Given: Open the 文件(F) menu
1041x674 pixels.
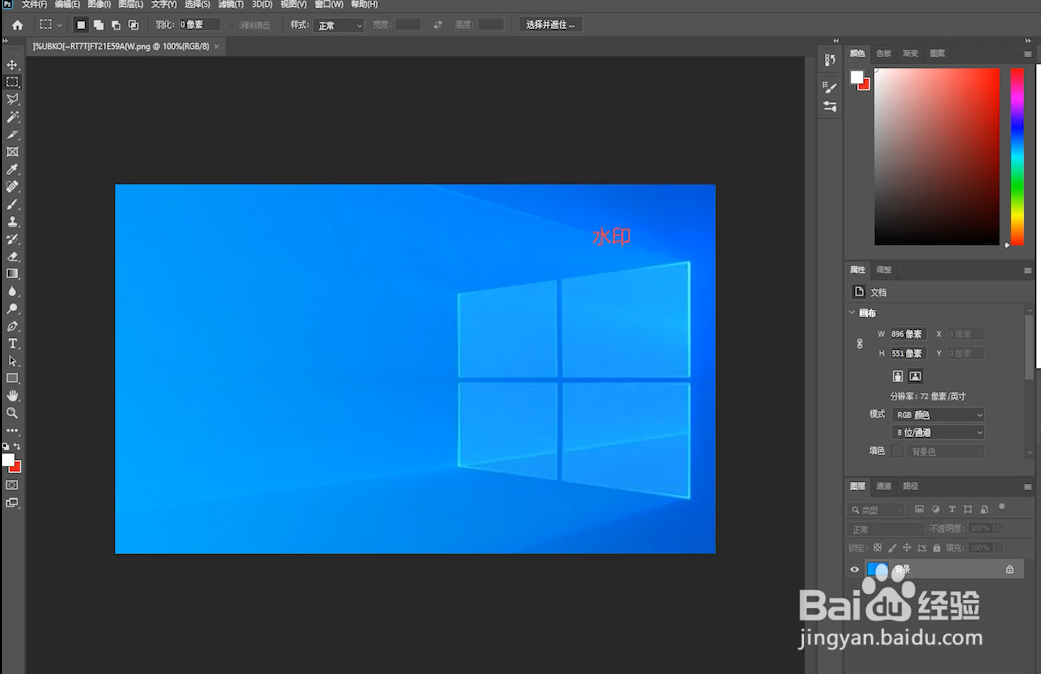Looking at the screenshot, I should [34, 5].
